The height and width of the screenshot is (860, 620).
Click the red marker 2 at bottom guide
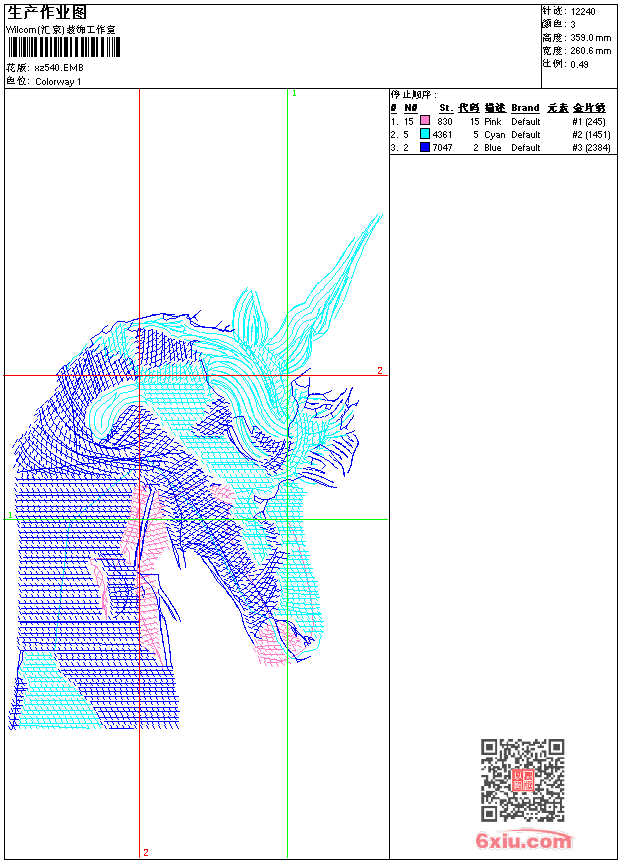coord(146,852)
